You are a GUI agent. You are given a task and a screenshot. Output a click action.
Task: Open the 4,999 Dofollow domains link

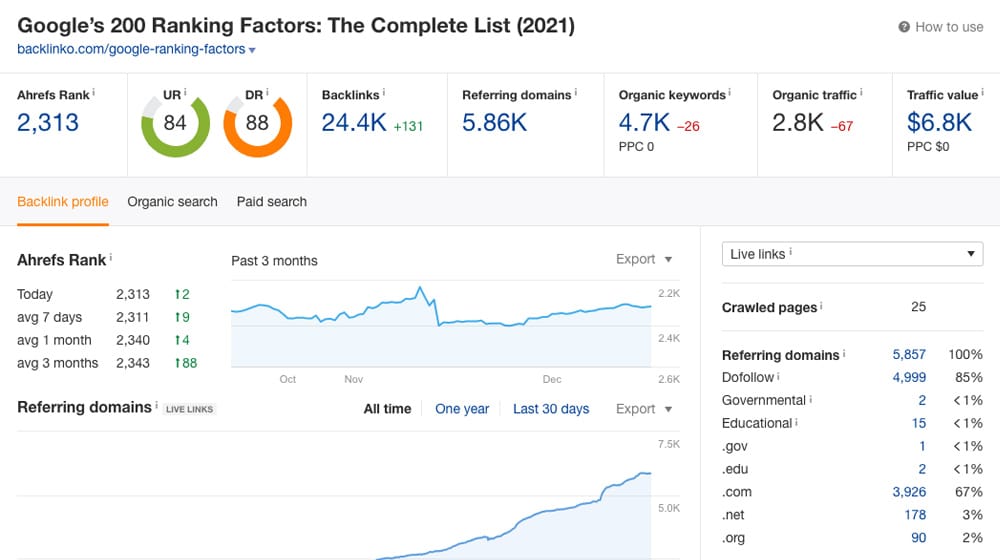click(x=909, y=377)
